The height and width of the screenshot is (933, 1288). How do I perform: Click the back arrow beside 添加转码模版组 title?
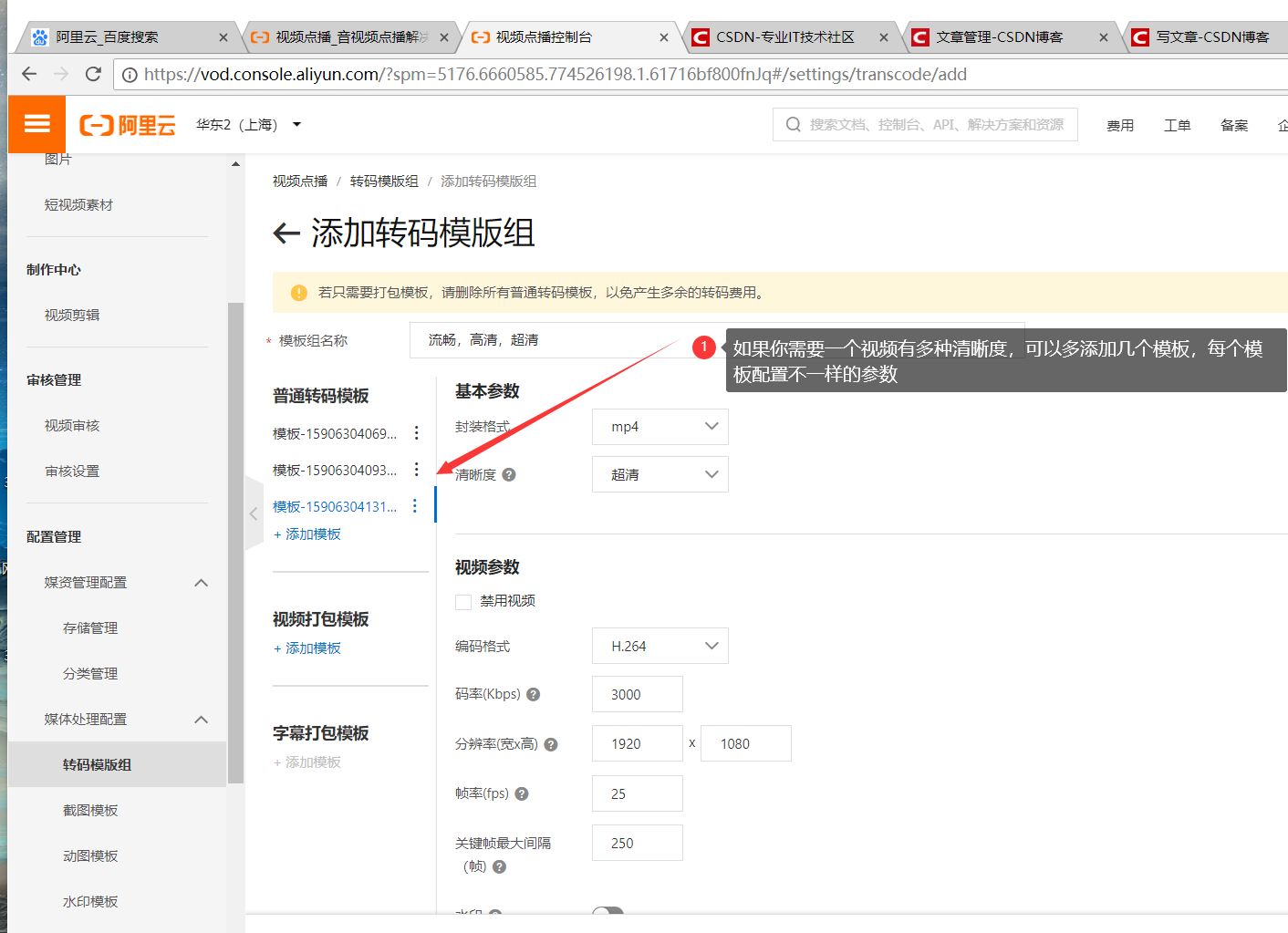(x=286, y=234)
